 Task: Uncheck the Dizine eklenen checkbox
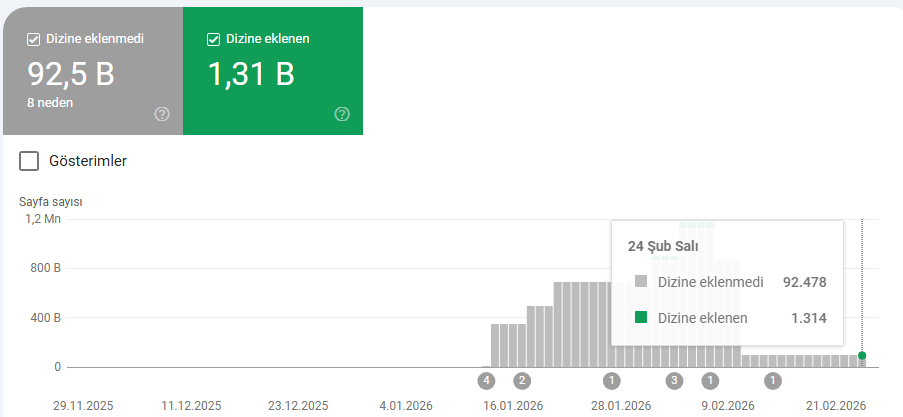coord(213,39)
